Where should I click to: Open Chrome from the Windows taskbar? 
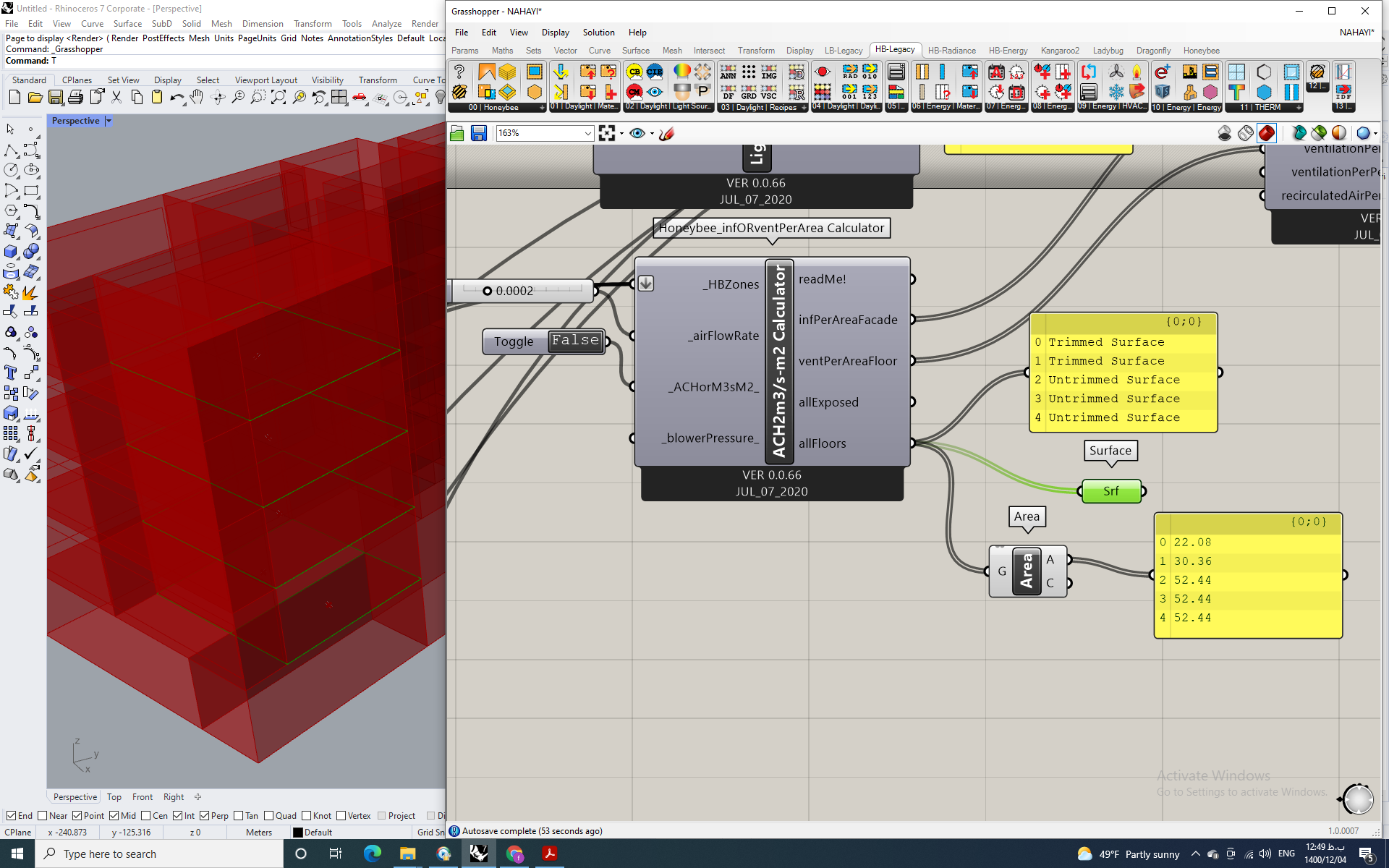point(514,854)
